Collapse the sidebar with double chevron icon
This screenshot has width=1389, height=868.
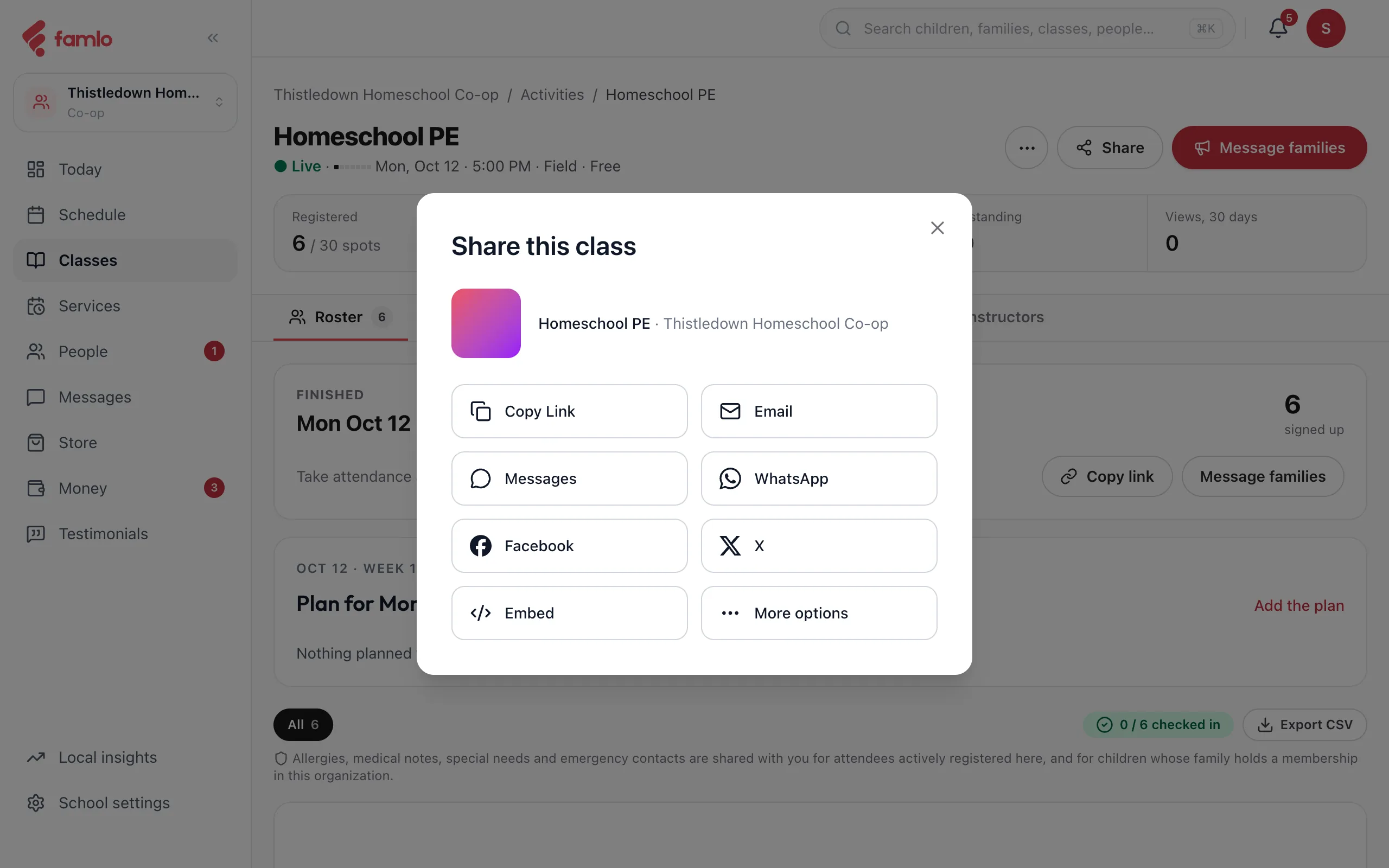(212, 38)
